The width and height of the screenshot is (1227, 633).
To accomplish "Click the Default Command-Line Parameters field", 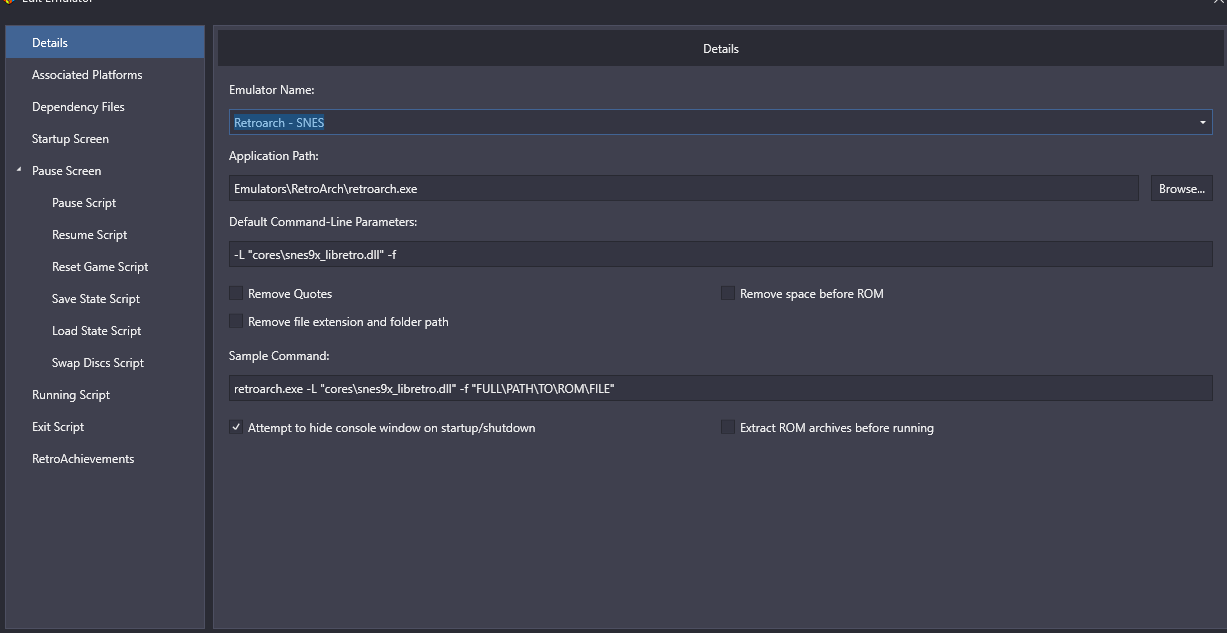I will [720, 254].
